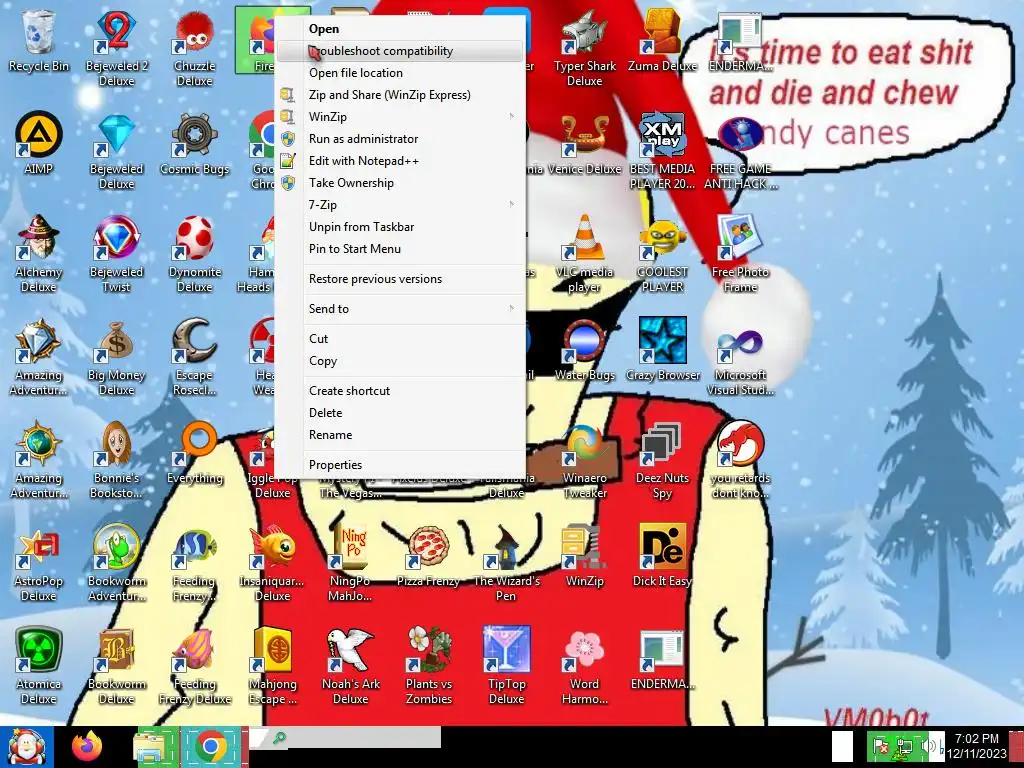Expand the Send to submenu
Image resolution: width=1024 pixels, height=768 pixels.
400,309
